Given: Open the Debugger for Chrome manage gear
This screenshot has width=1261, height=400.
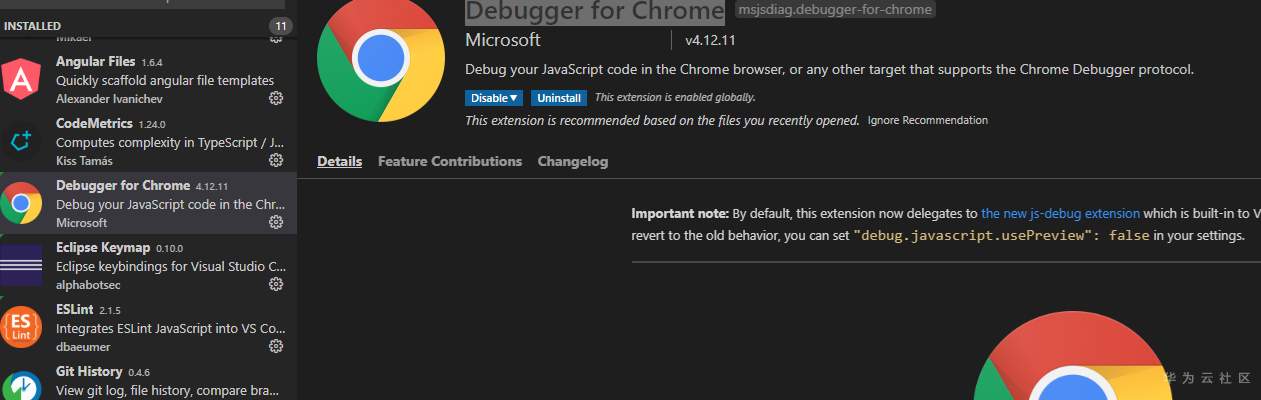Looking at the screenshot, I should 276,223.
